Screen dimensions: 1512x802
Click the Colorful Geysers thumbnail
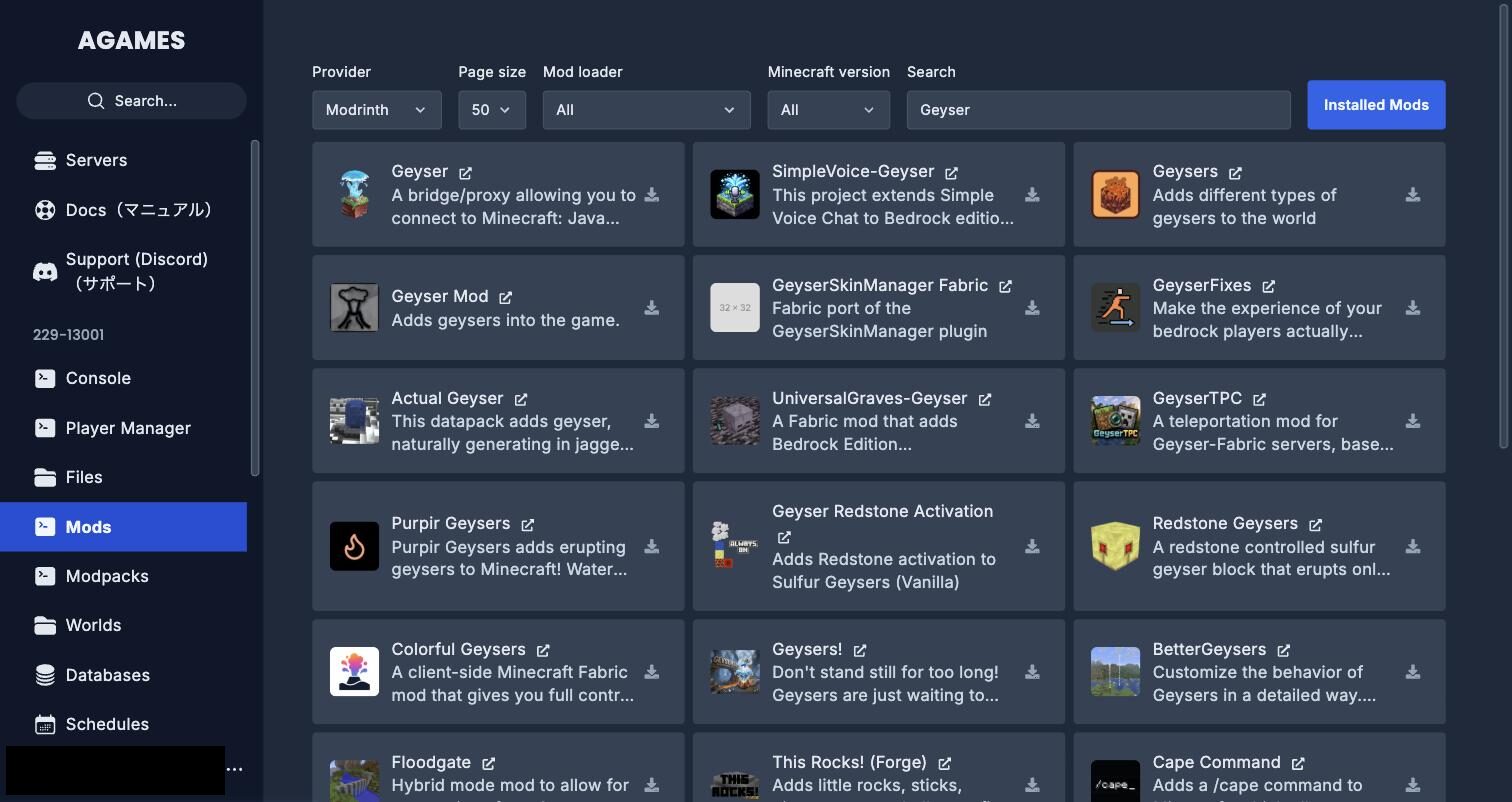[354, 671]
